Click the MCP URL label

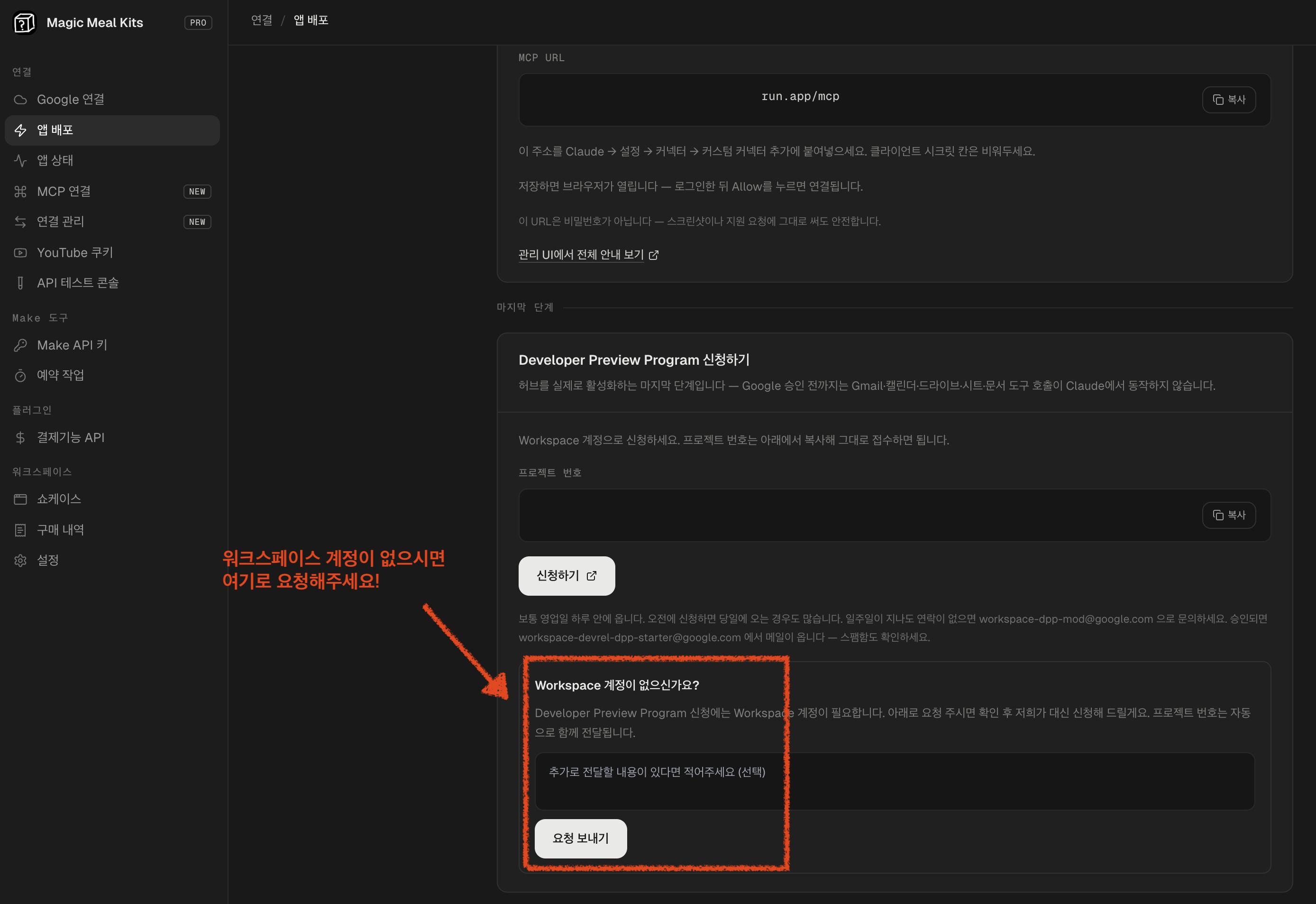click(541, 58)
